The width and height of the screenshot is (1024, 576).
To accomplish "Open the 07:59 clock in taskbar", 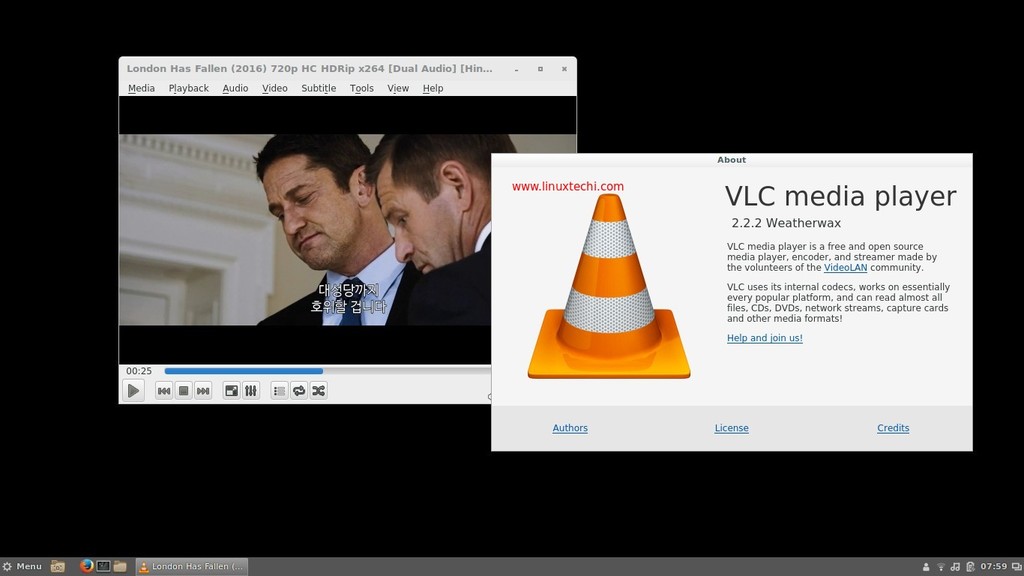I will (x=993, y=566).
